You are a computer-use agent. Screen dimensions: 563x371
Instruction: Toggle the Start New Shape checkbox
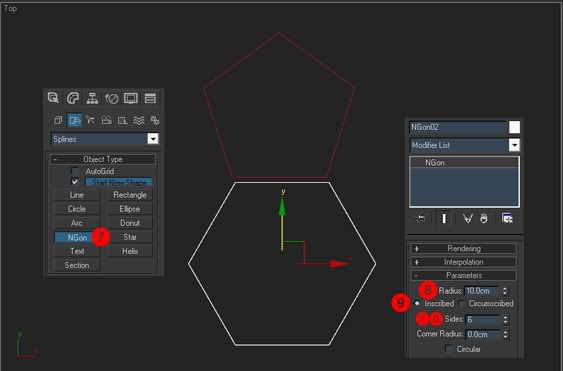pos(75,182)
